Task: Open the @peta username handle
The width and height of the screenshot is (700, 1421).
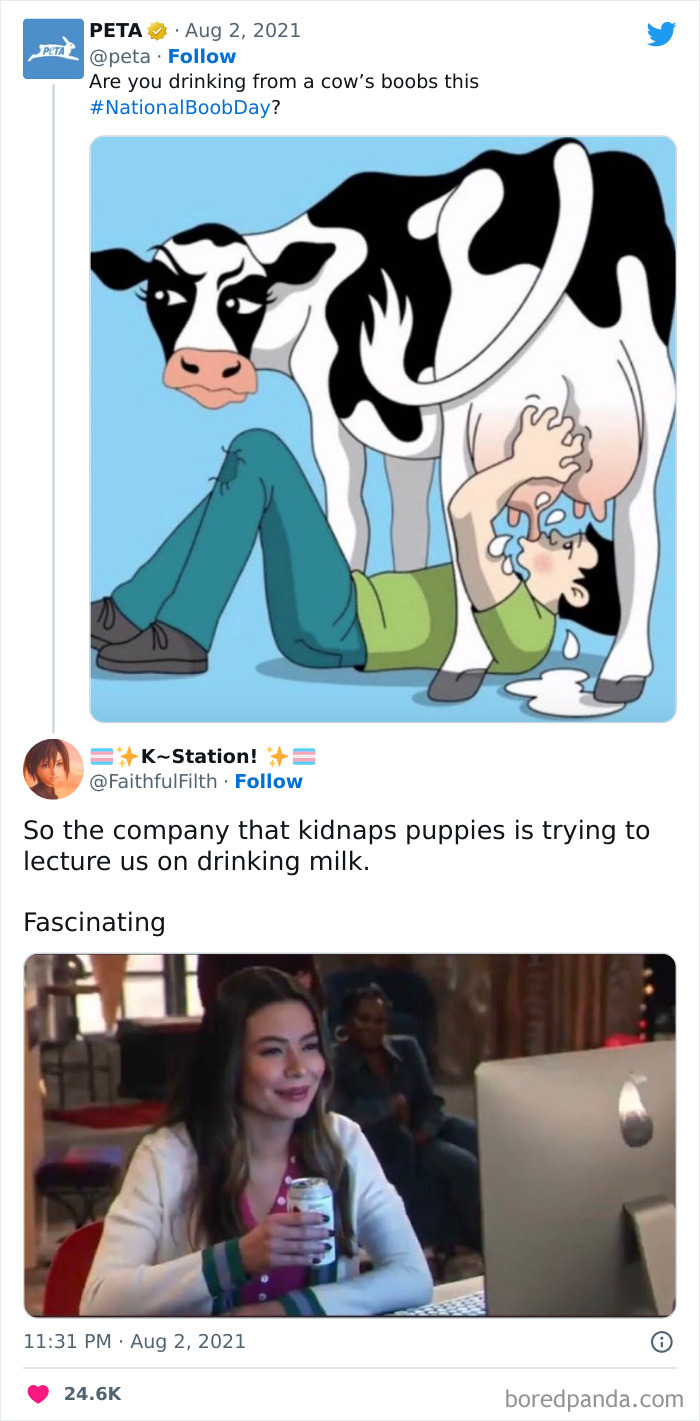Action: coord(120,56)
